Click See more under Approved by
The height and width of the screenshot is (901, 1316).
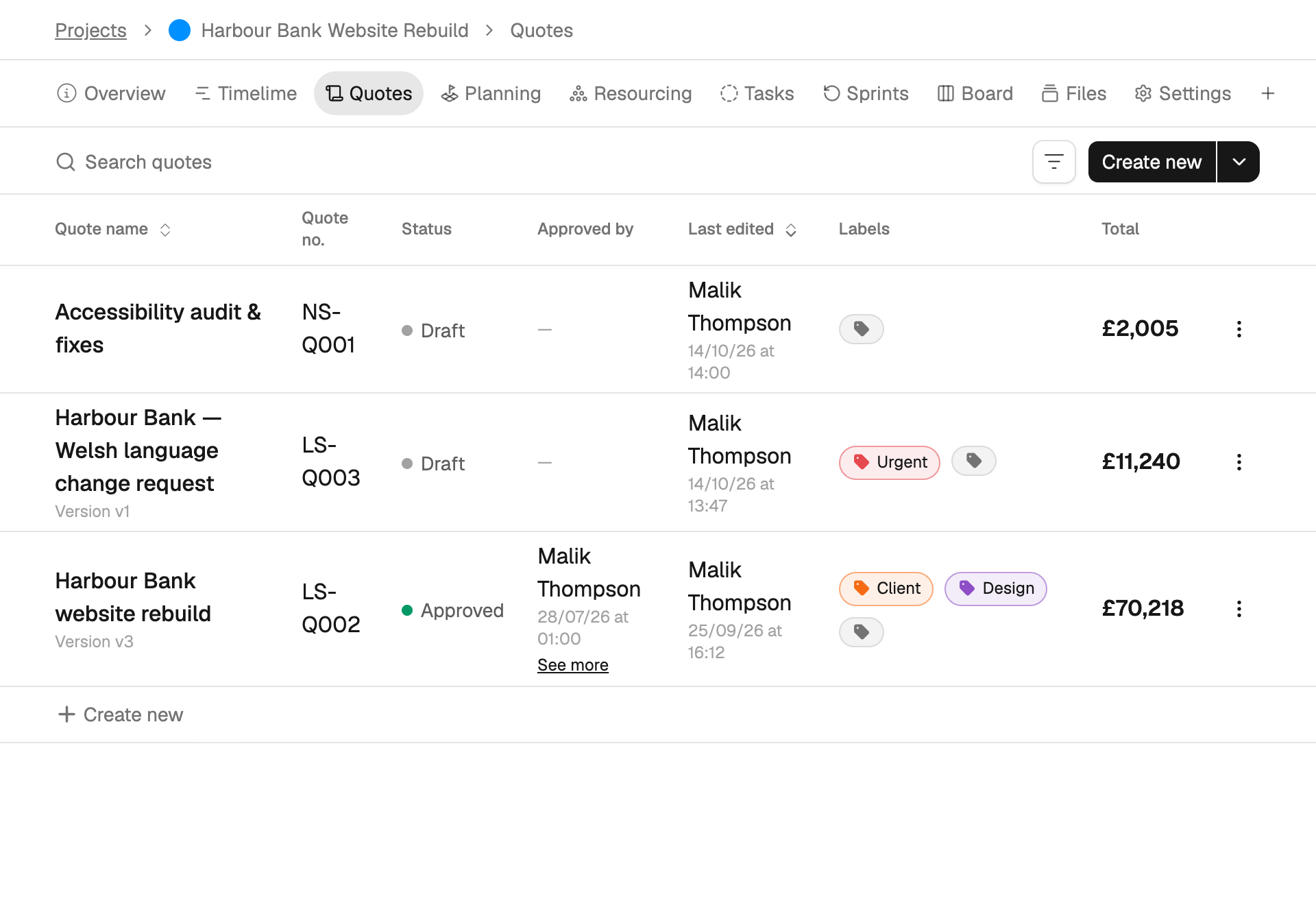[573, 665]
